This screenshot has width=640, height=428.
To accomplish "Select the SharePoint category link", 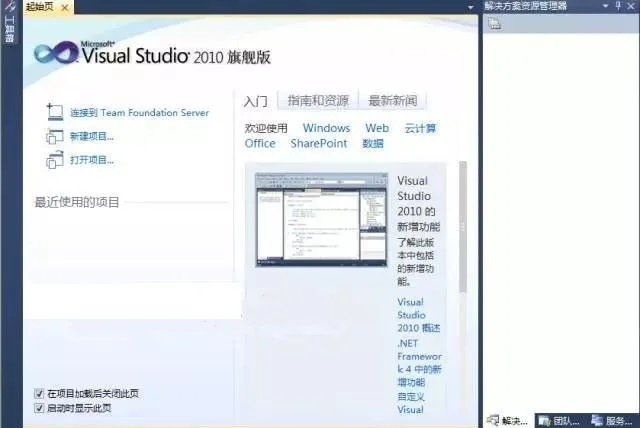I will [x=319, y=144].
